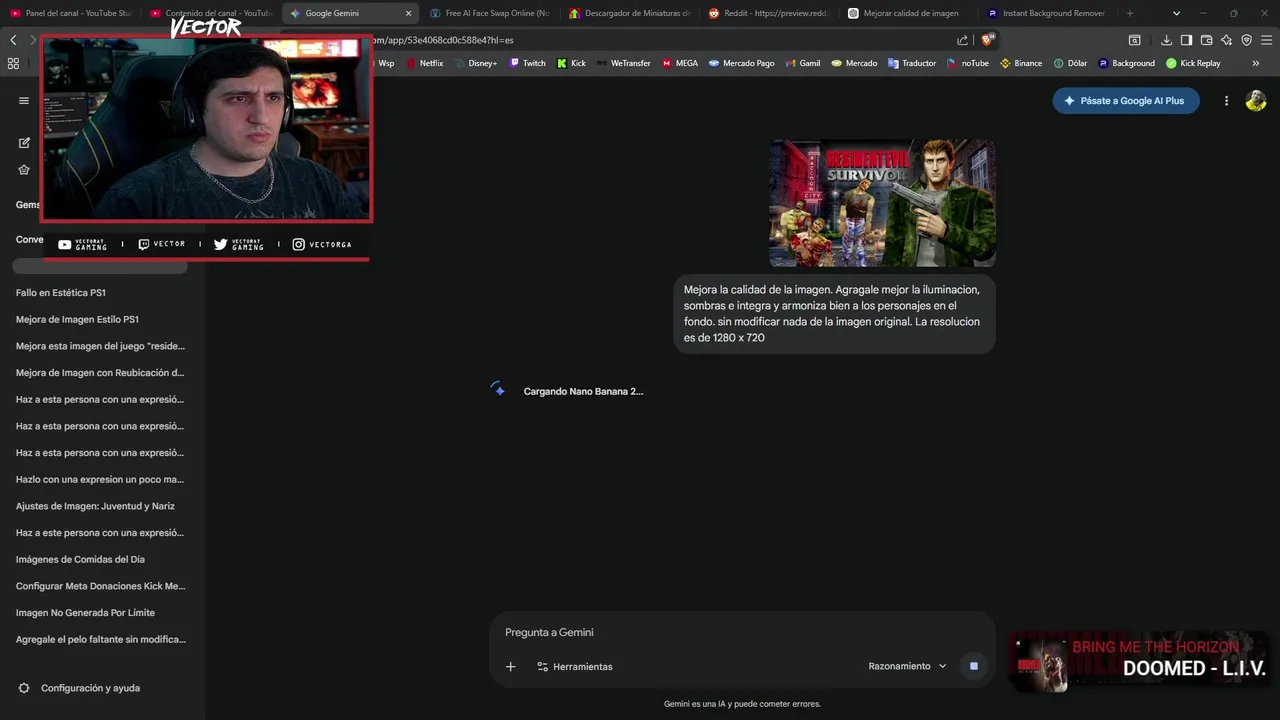Switch to Panel del canal YouTube Studio tab

coord(70,13)
